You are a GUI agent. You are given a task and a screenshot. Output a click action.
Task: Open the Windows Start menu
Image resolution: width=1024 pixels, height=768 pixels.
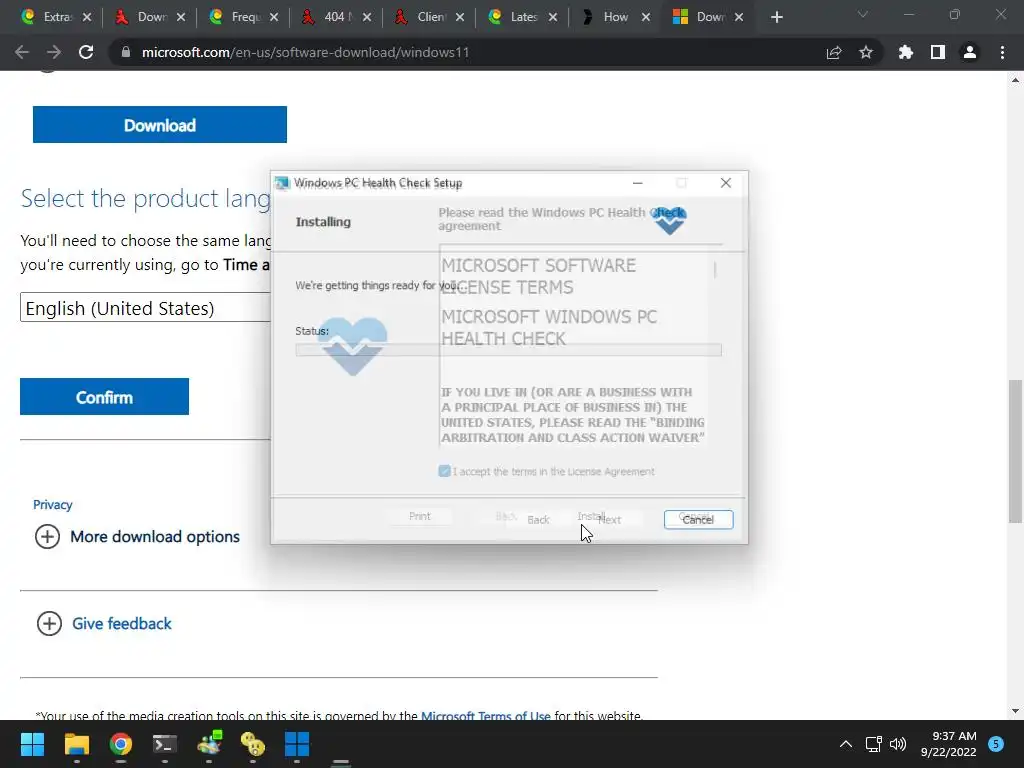32,744
